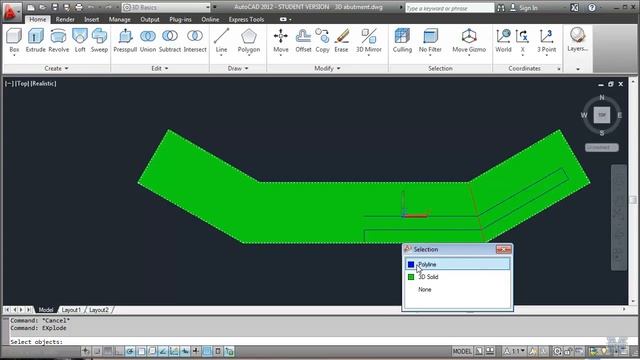The height and width of the screenshot is (360, 640).
Task: Open the 3D Basics workspace dropdown
Action: click(166, 7)
